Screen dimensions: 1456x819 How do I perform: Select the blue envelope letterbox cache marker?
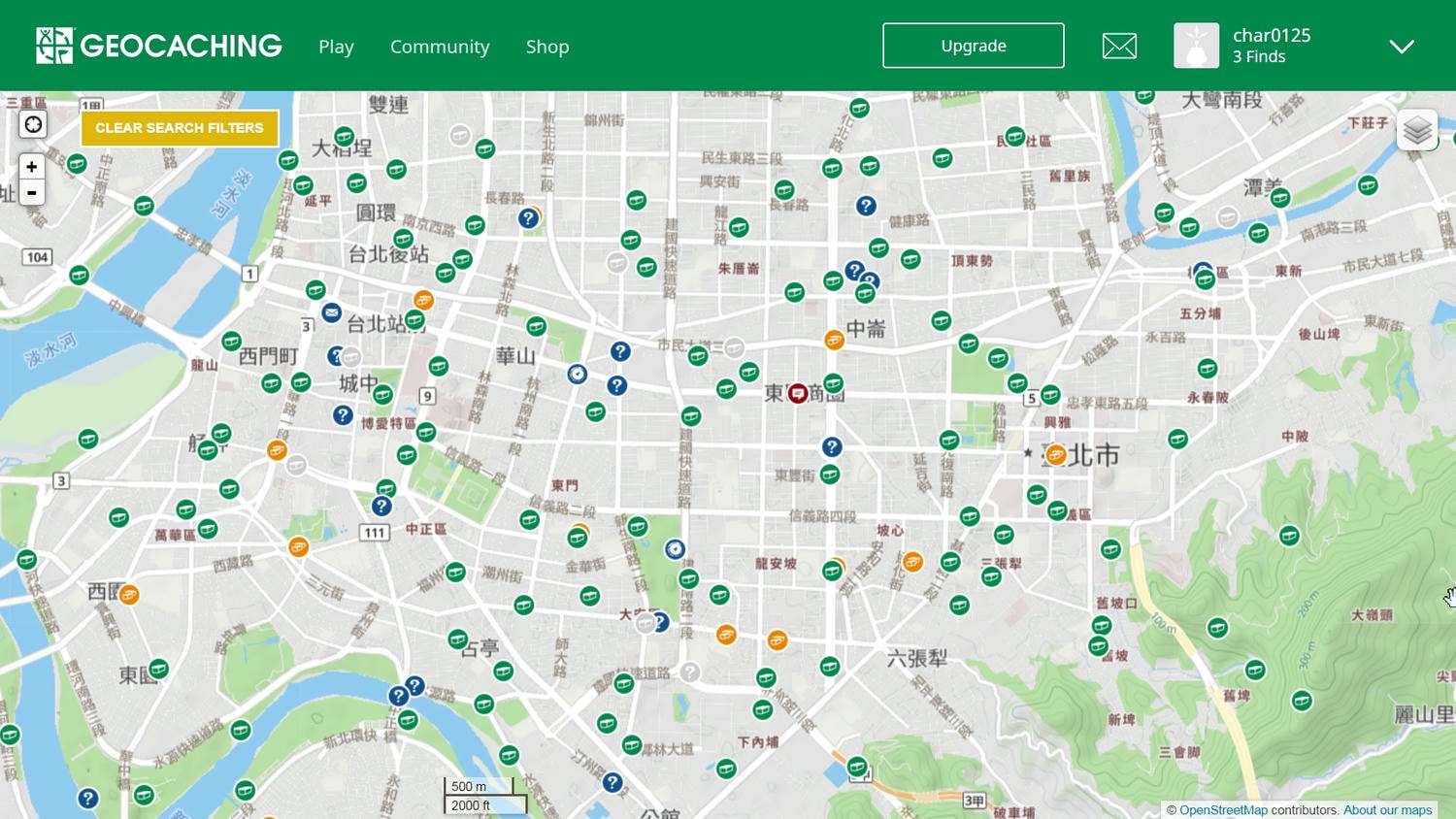coord(331,312)
